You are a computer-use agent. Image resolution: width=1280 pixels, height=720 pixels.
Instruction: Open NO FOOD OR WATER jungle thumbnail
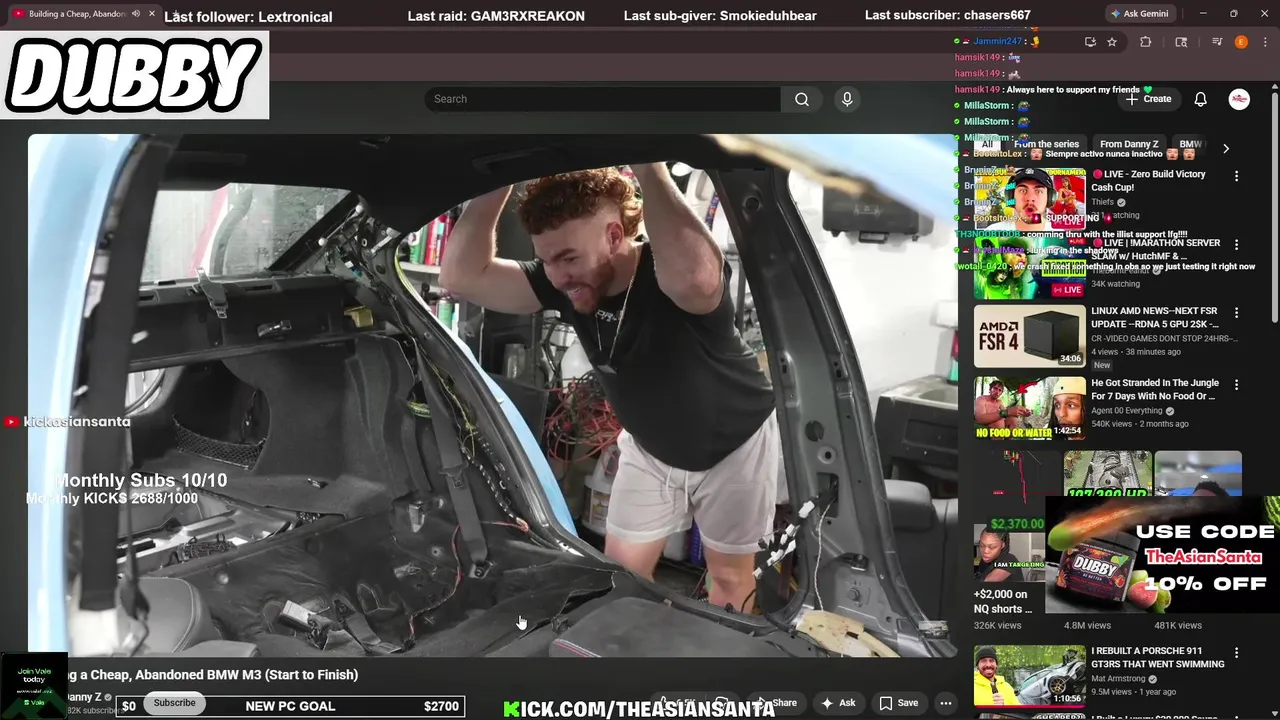(x=1030, y=408)
